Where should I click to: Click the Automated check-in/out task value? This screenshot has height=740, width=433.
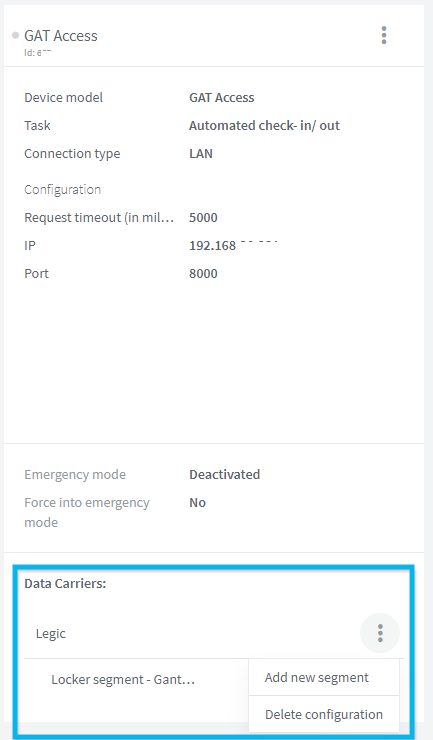click(x=264, y=126)
